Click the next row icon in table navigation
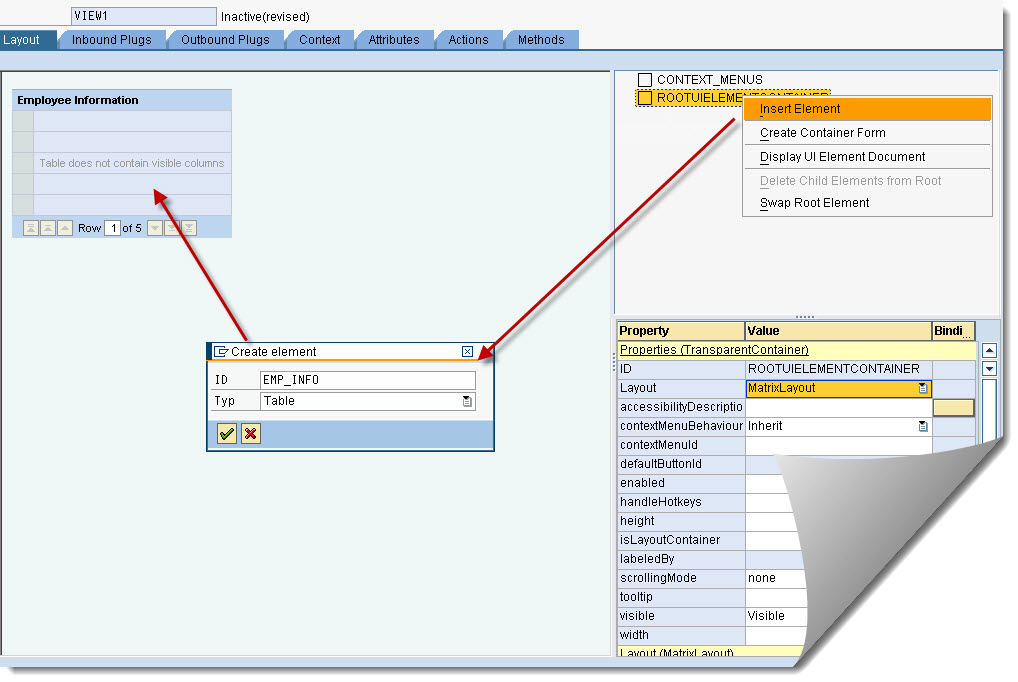 coord(154,228)
